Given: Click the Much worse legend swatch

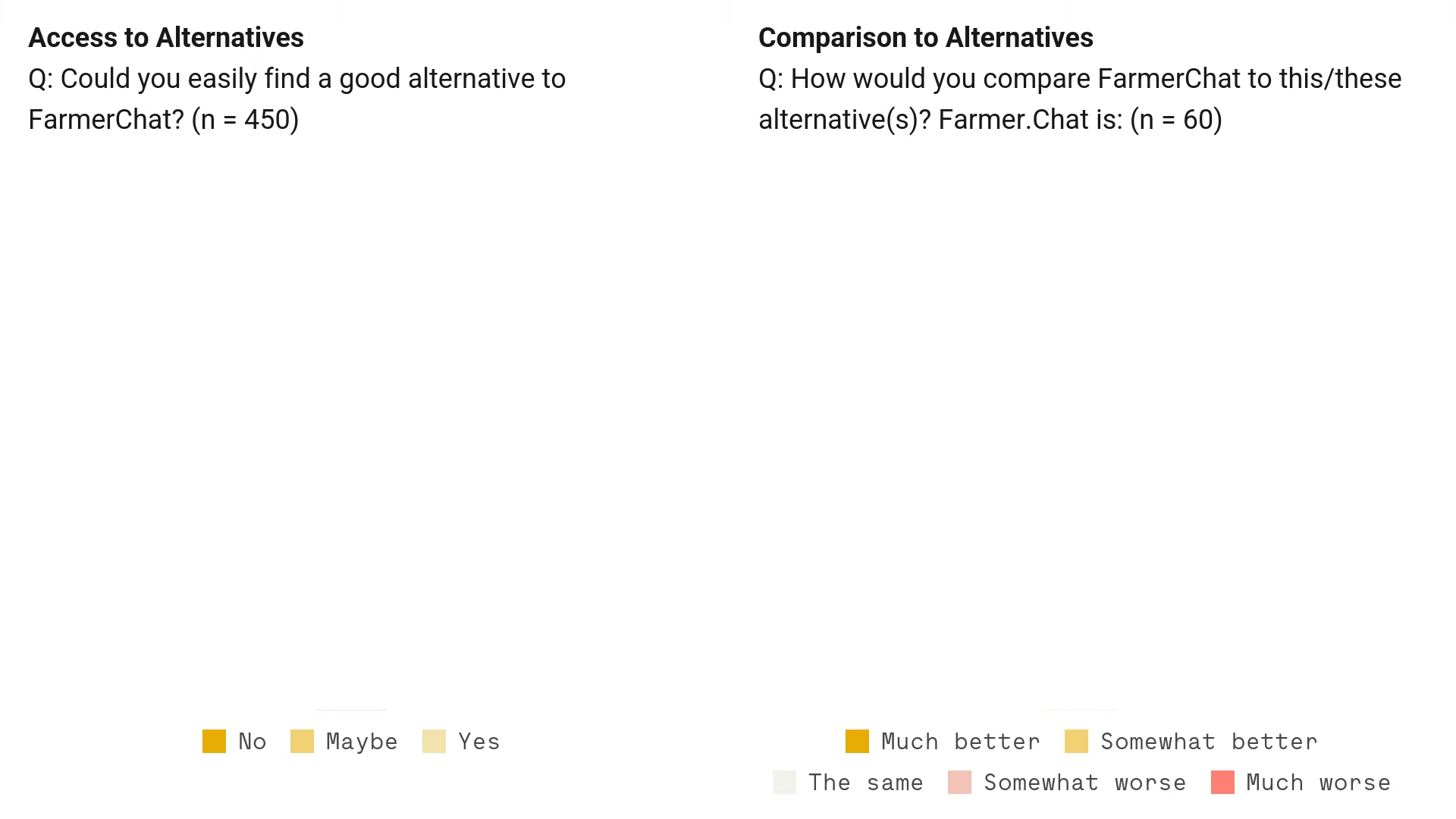Looking at the screenshot, I should [x=1222, y=783].
